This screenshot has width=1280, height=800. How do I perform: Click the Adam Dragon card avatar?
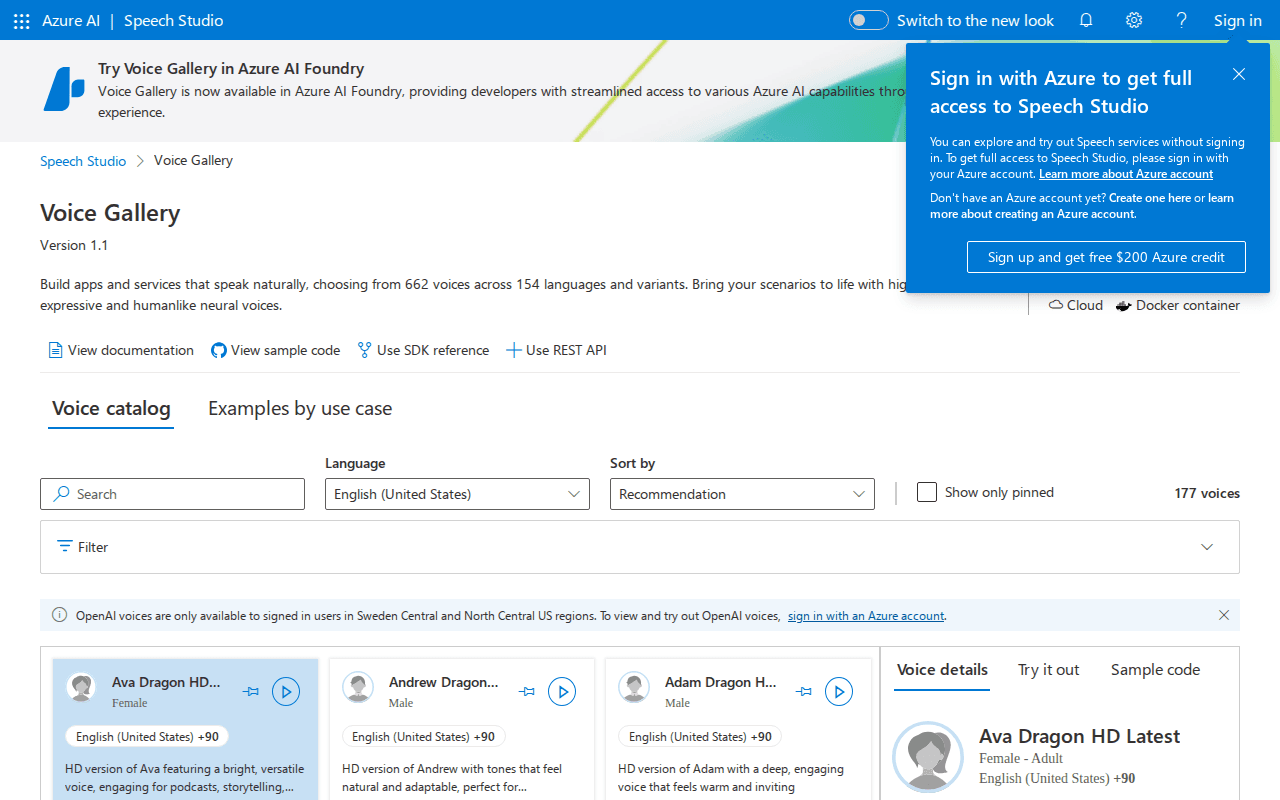[633, 687]
